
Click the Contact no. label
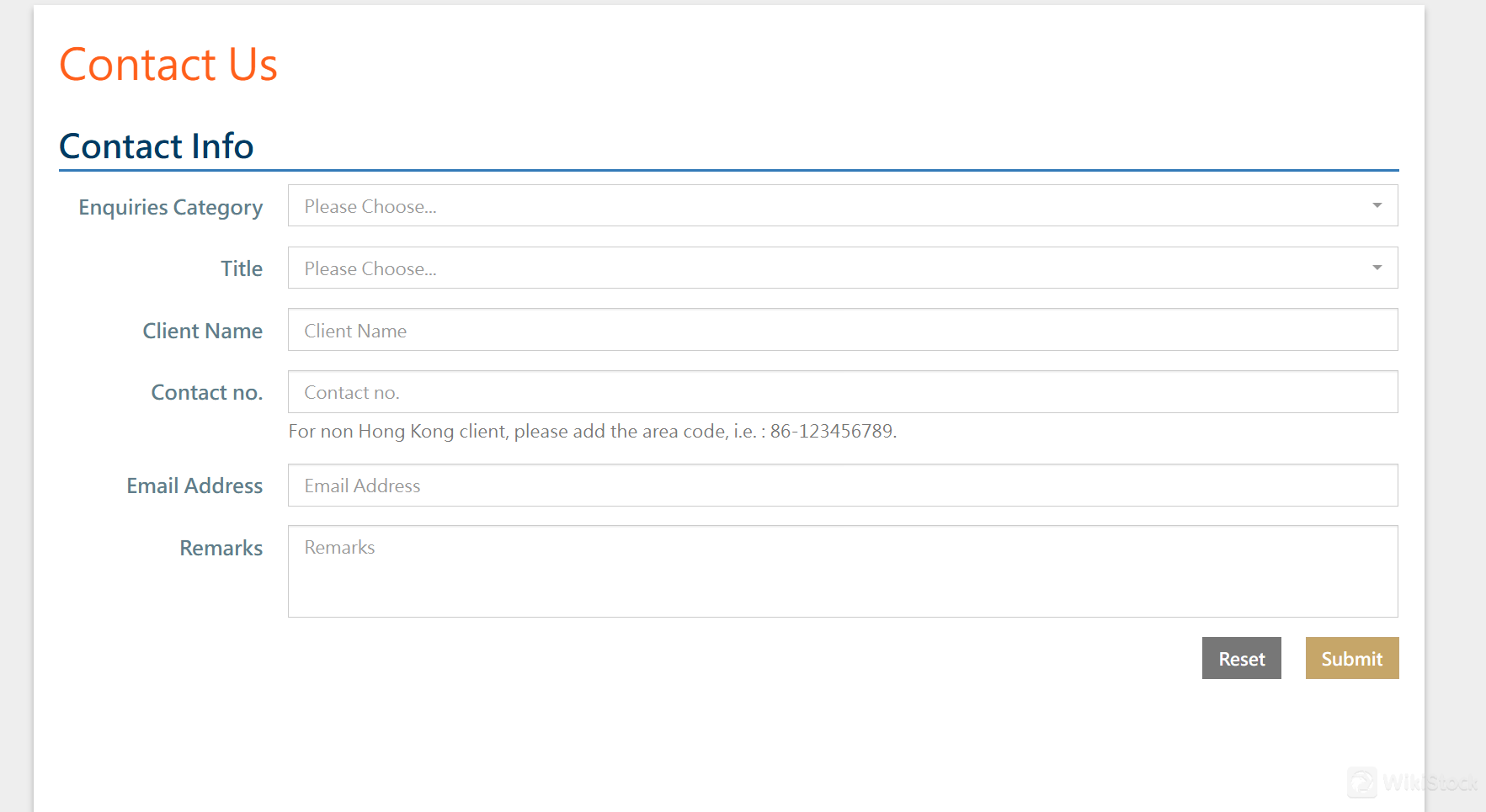coord(207,393)
